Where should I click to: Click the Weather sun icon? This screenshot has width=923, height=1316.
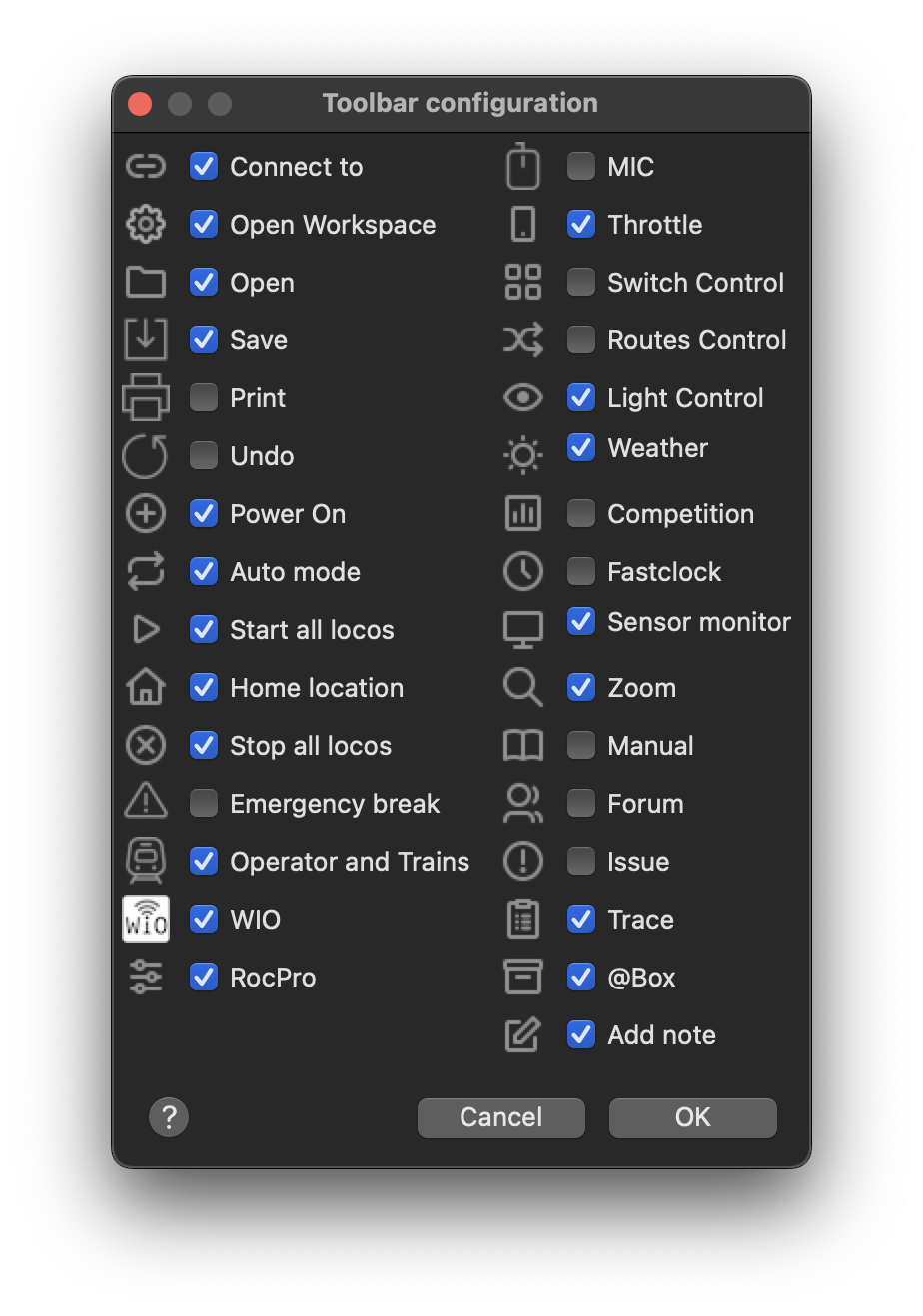[x=523, y=455]
